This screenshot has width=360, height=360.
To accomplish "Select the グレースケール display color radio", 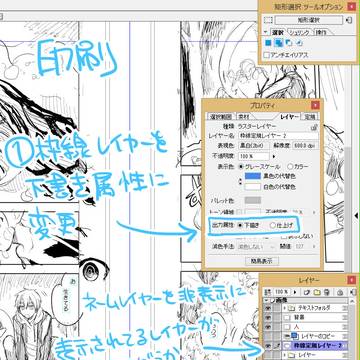I will point(242,166).
